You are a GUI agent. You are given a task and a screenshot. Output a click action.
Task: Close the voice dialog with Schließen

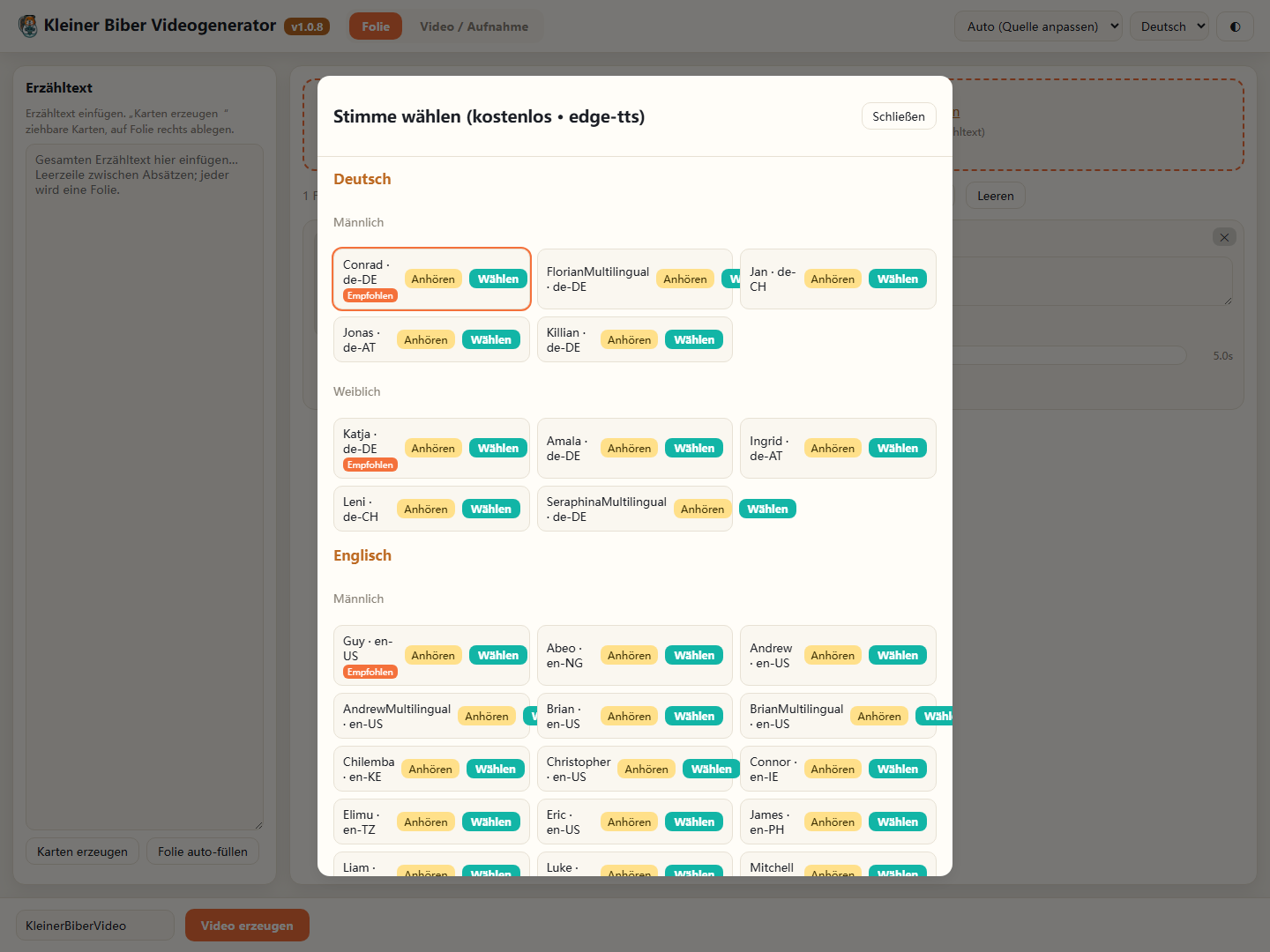899,116
